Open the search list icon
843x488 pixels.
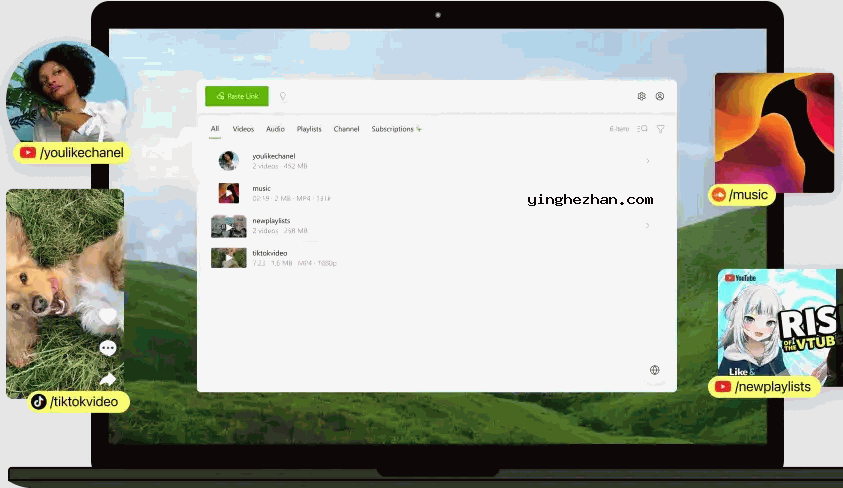coord(642,129)
